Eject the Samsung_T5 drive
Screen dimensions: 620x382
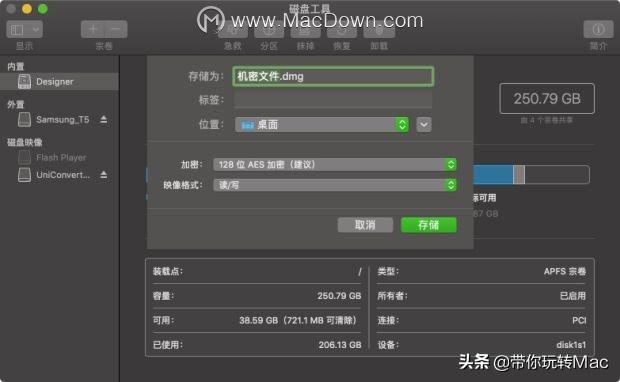[x=104, y=119]
